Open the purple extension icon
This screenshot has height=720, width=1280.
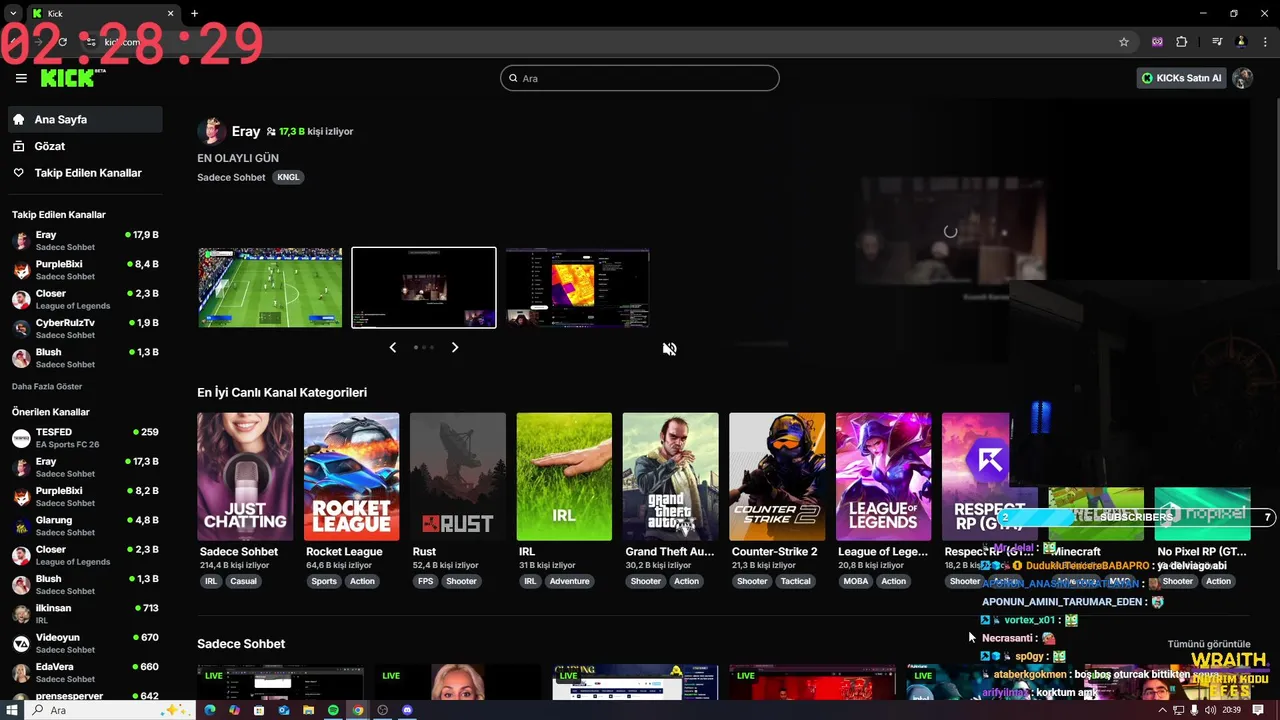1157,42
